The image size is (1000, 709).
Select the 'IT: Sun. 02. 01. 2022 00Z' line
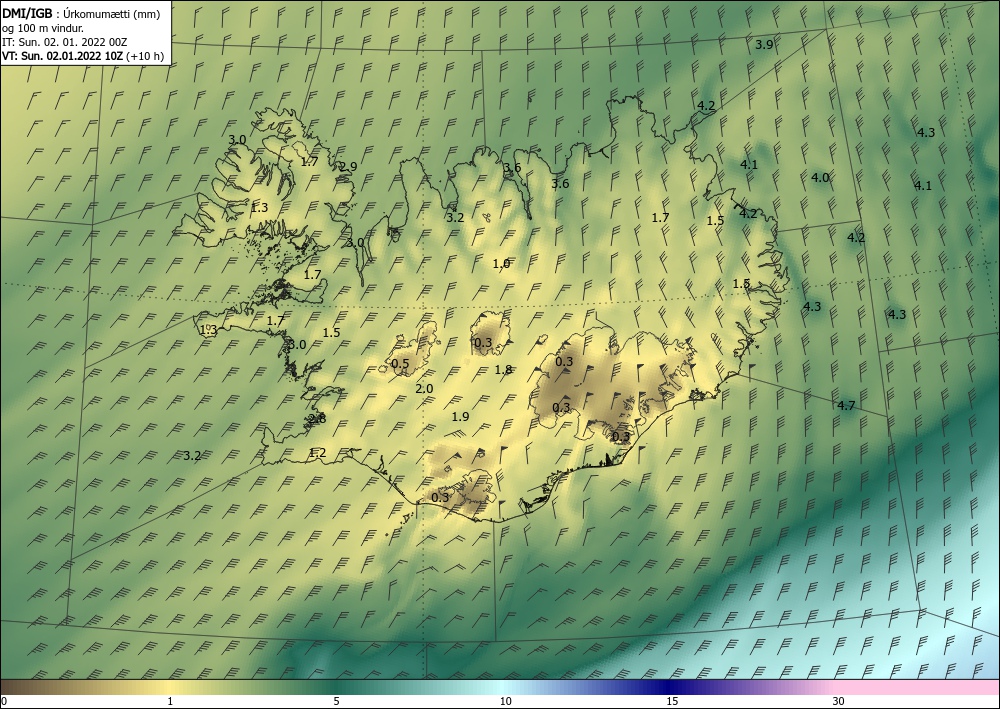(64, 42)
